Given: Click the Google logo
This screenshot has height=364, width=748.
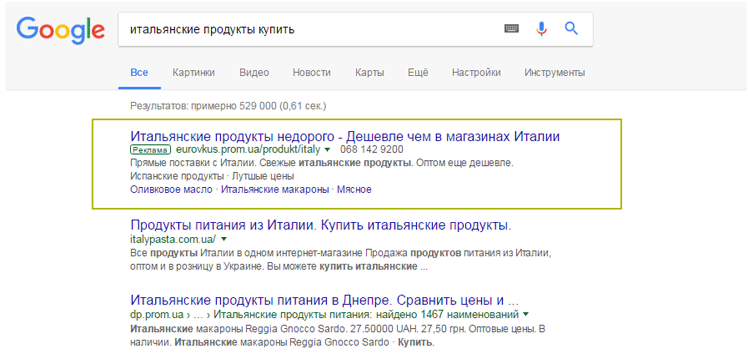Looking at the screenshot, I should point(61,30).
